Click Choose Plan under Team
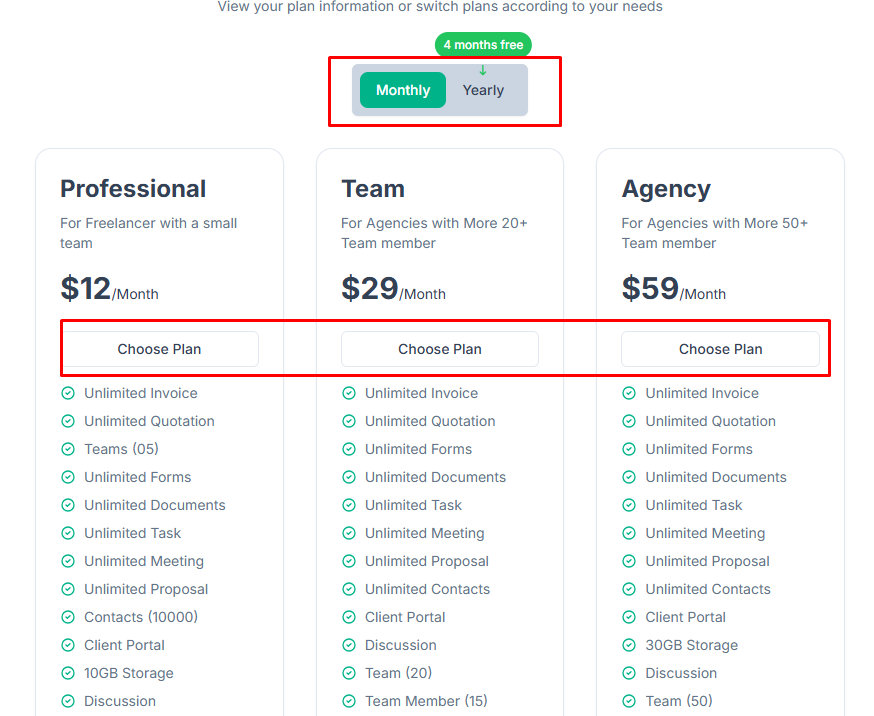Image resolution: width=874 pixels, height=716 pixels. (x=440, y=348)
